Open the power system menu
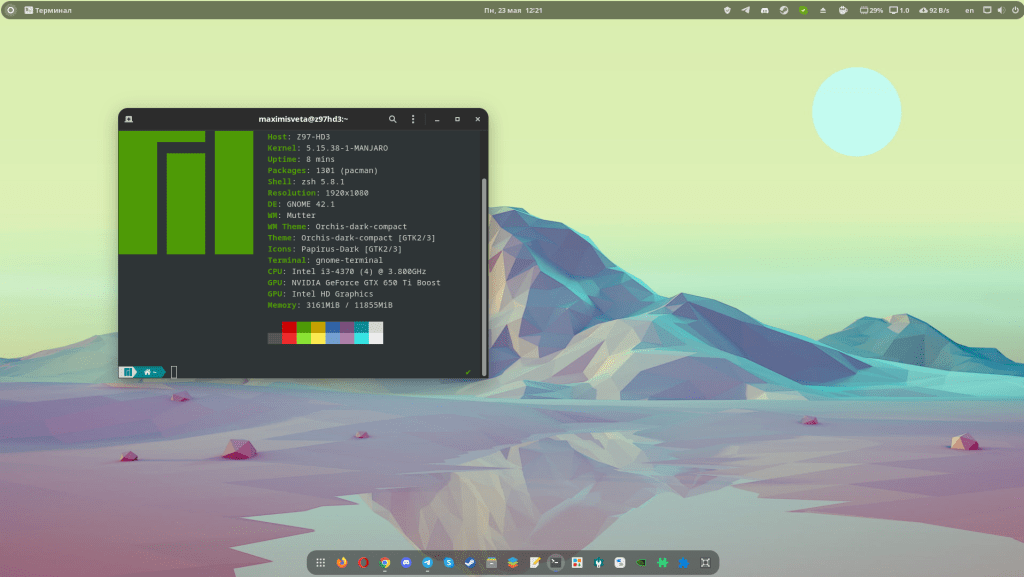 pos(1014,10)
